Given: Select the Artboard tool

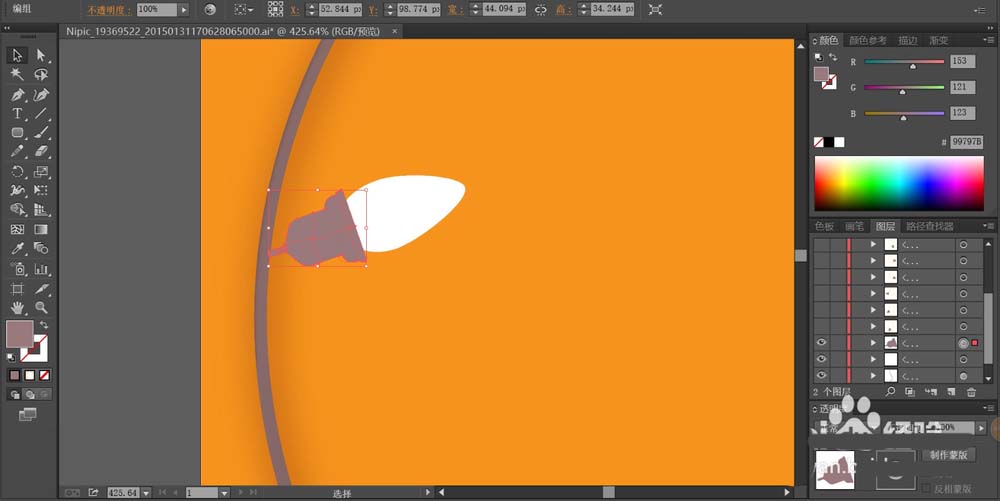Looking at the screenshot, I should (17, 289).
